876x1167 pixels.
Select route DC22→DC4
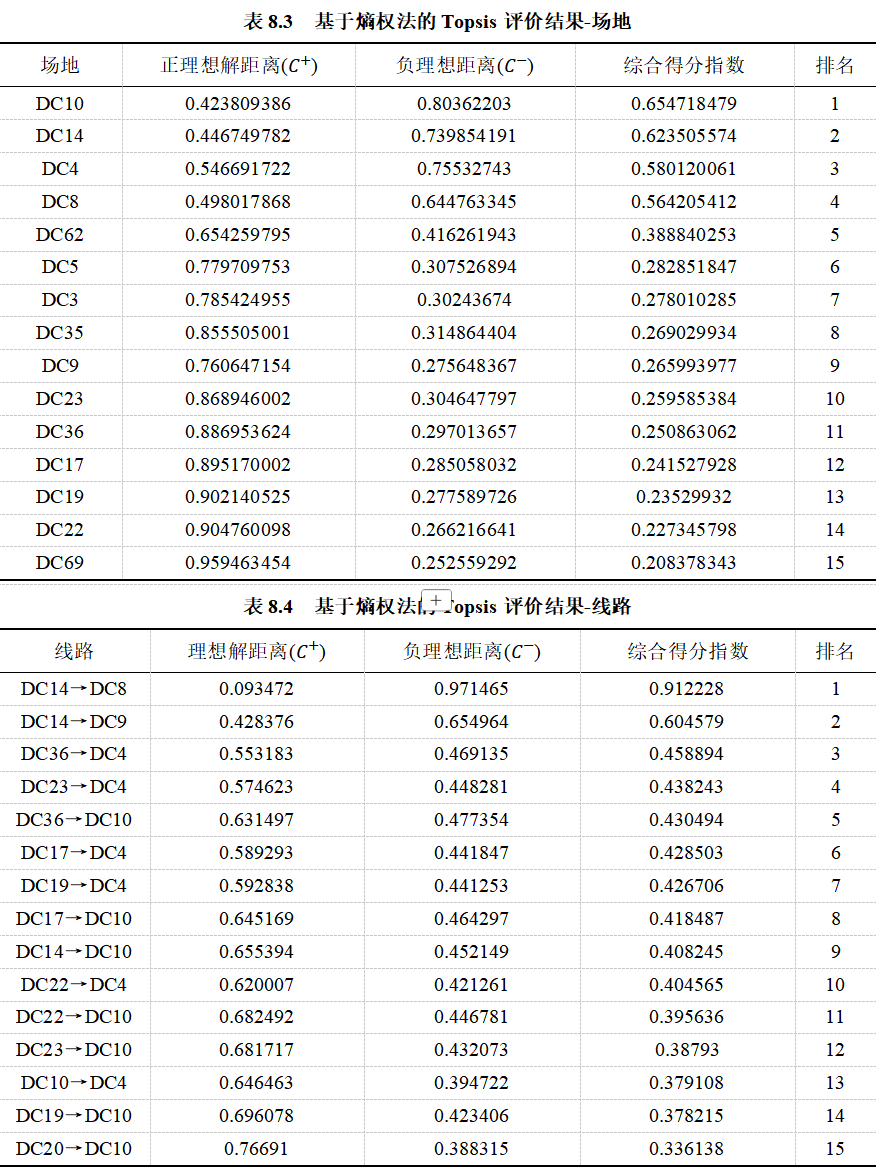coord(74,985)
